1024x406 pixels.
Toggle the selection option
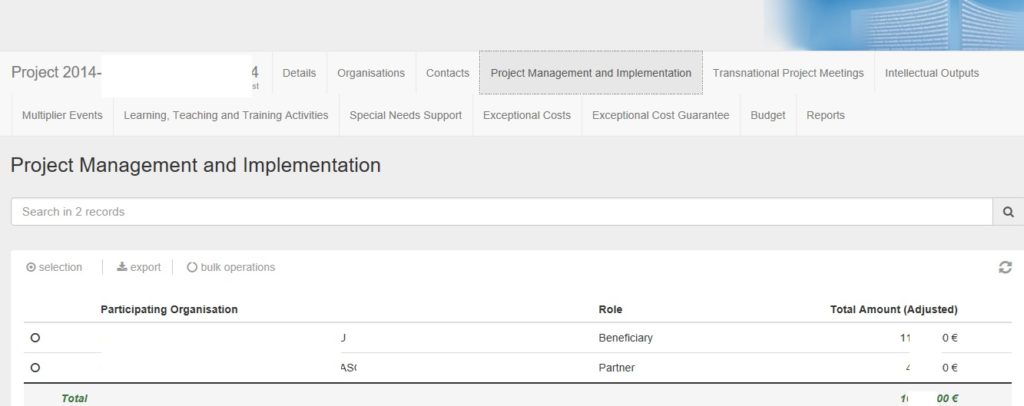[54, 267]
